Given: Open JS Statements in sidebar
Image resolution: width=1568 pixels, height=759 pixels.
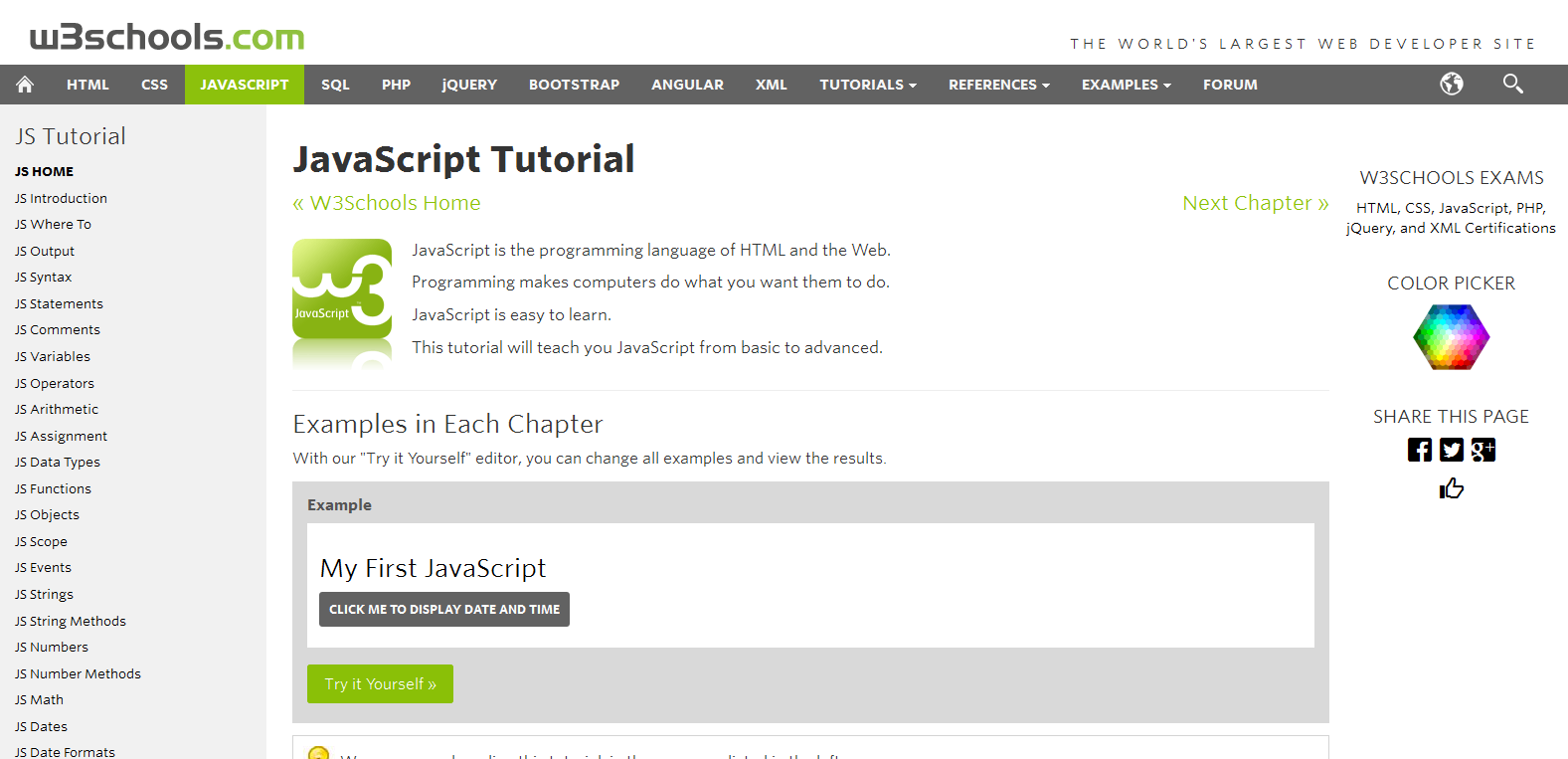Looking at the screenshot, I should 59,303.
